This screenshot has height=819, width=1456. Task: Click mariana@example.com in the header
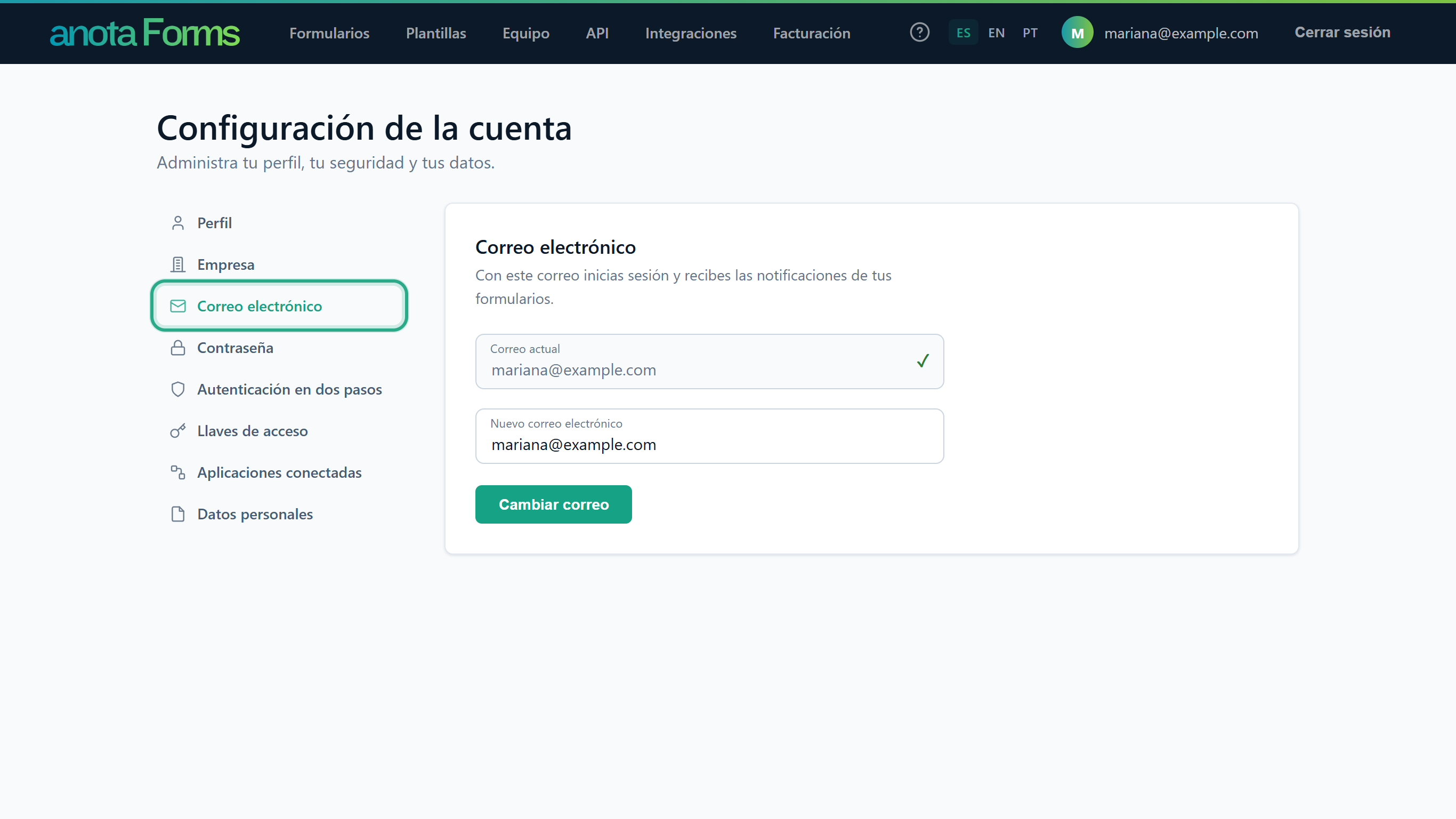(x=1181, y=33)
